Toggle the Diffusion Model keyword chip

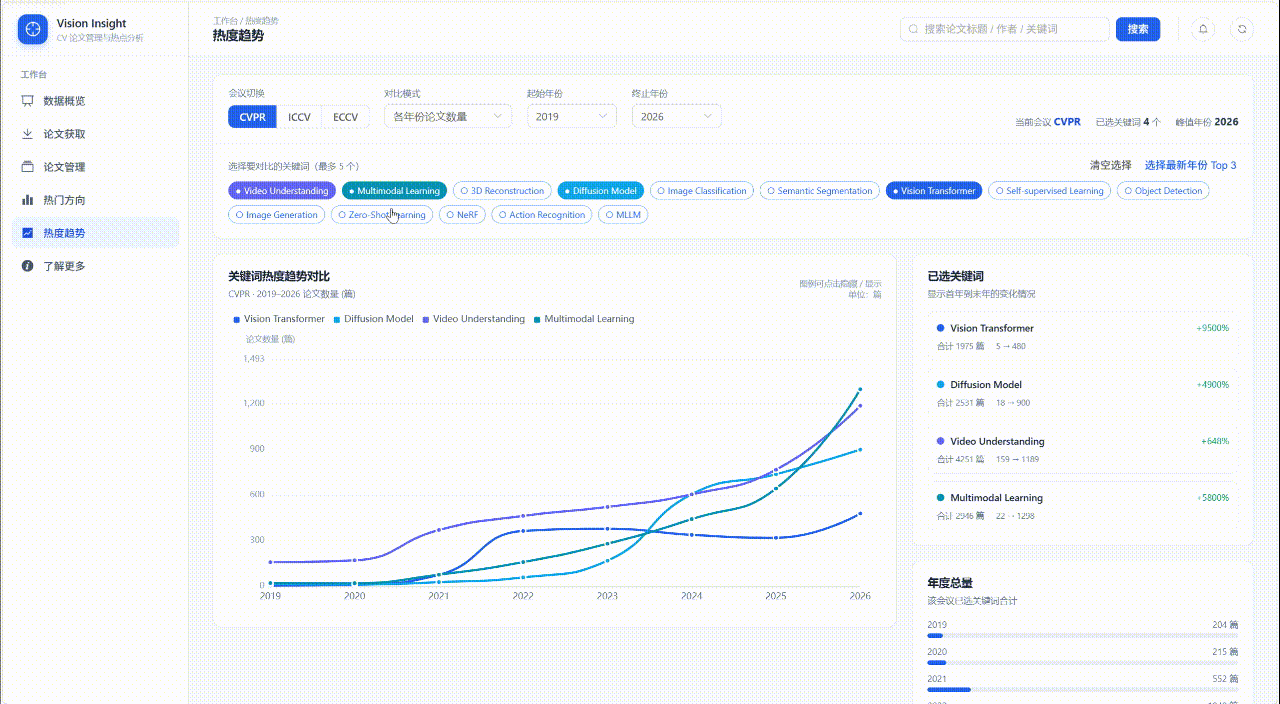click(601, 191)
